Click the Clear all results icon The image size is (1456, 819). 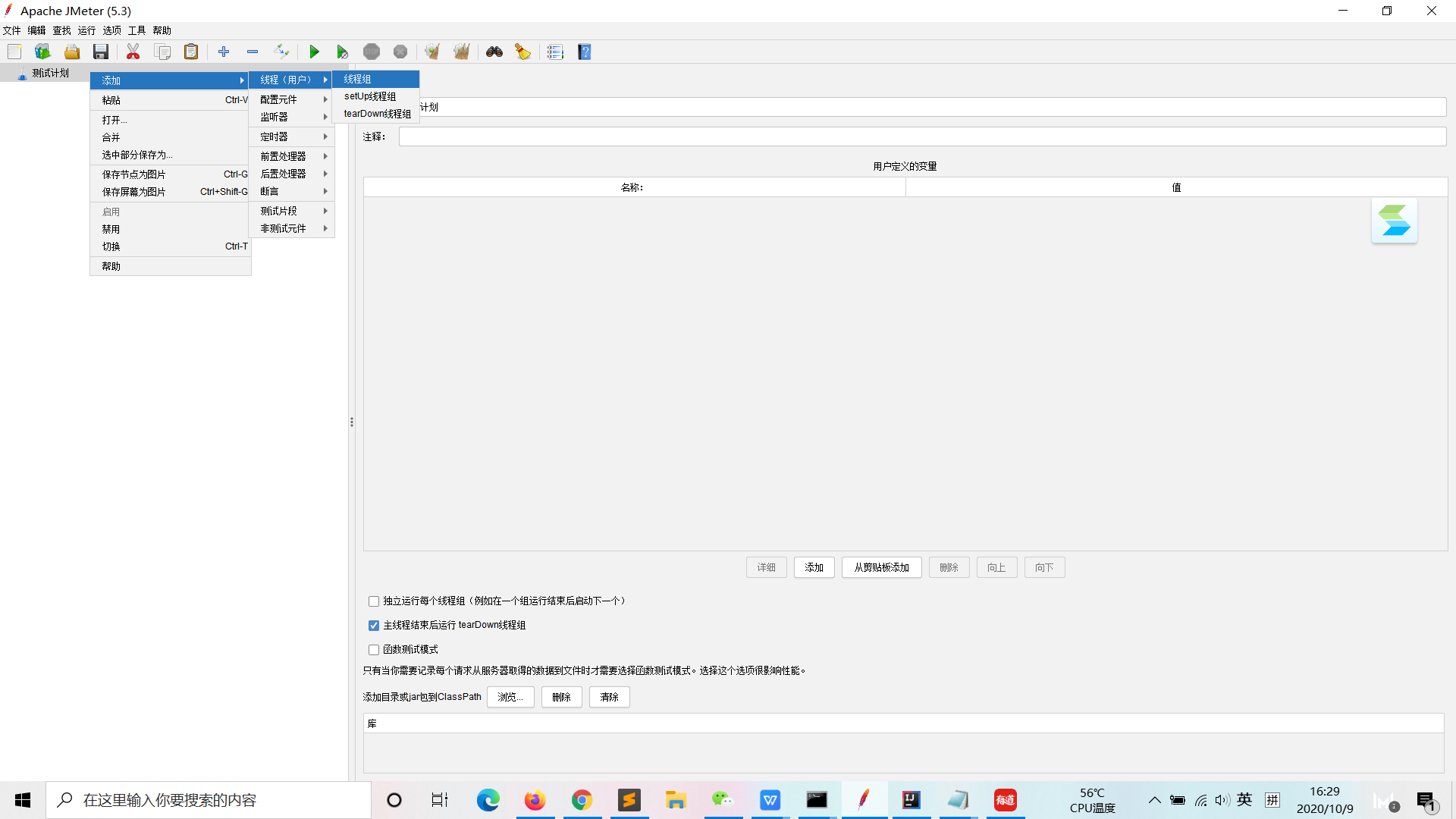coord(462,52)
